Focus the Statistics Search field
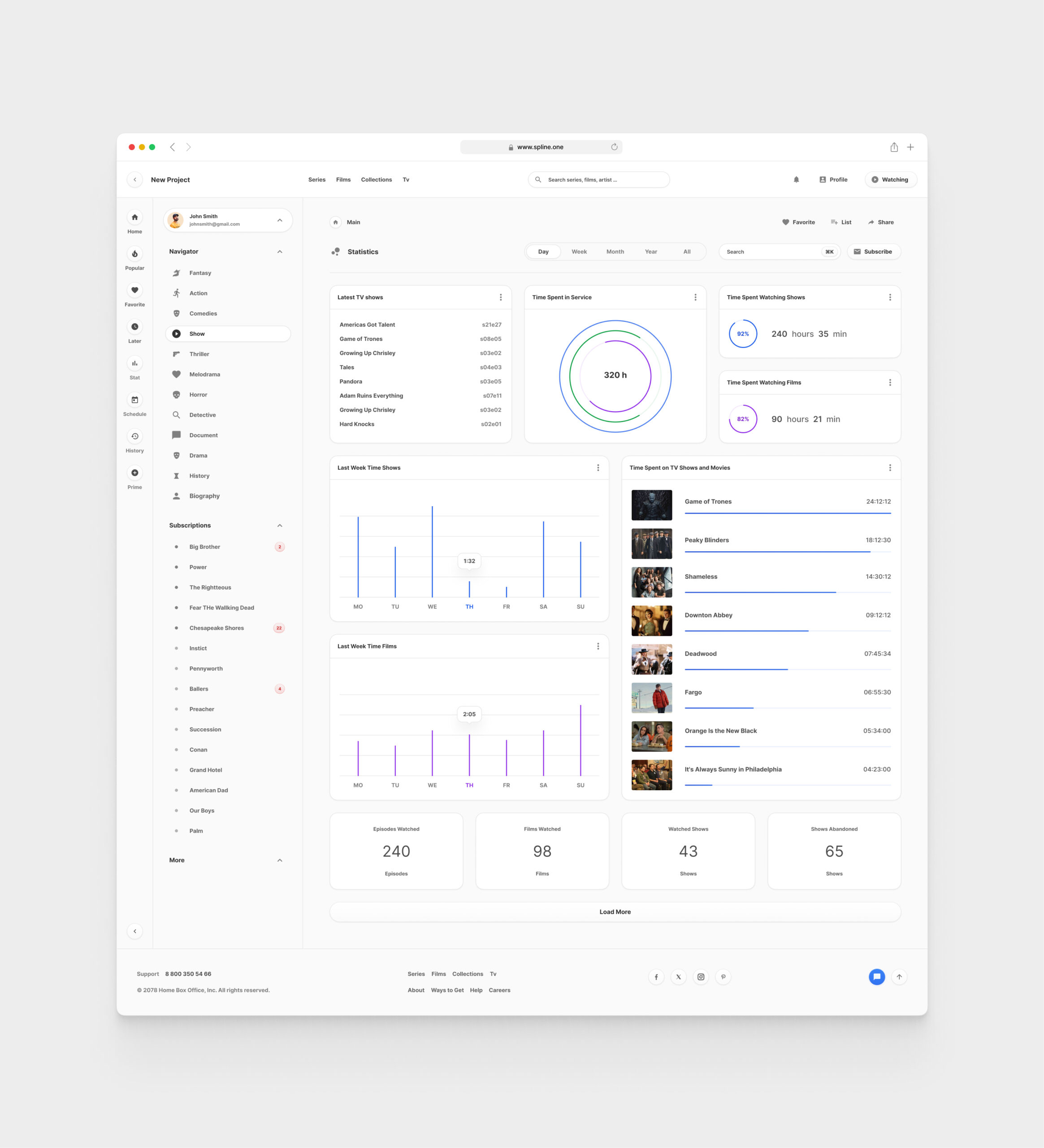Image resolution: width=1044 pixels, height=1148 pixels. pos(780,252)
